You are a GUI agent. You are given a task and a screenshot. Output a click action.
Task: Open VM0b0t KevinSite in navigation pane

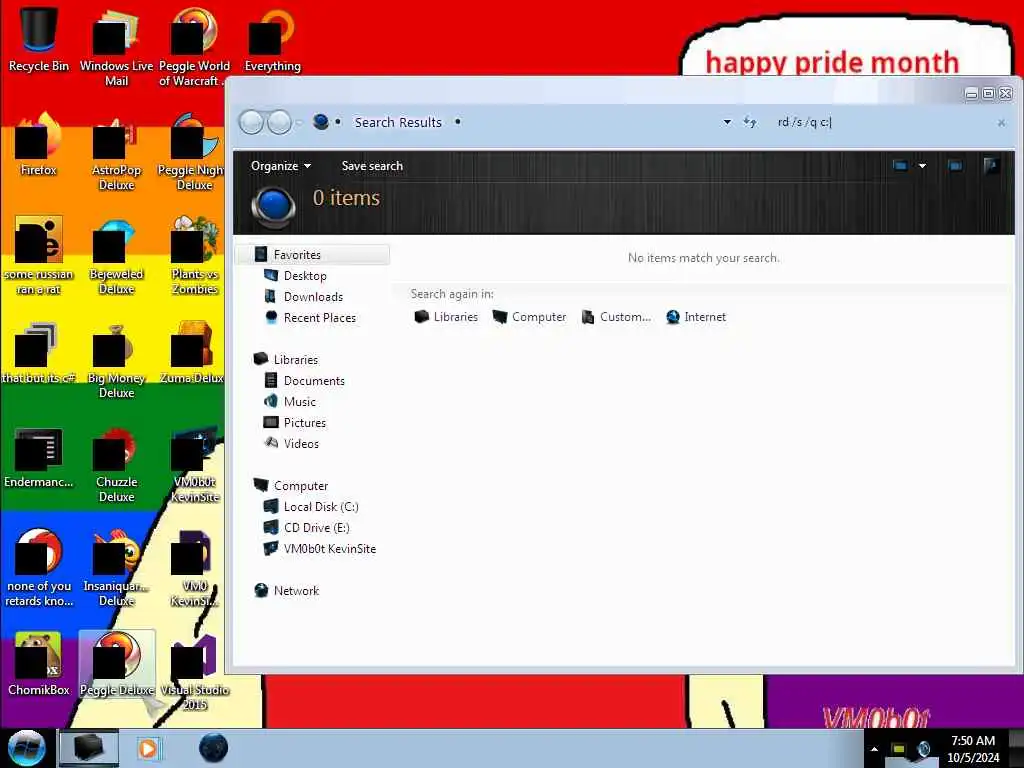tap(329, 549)
